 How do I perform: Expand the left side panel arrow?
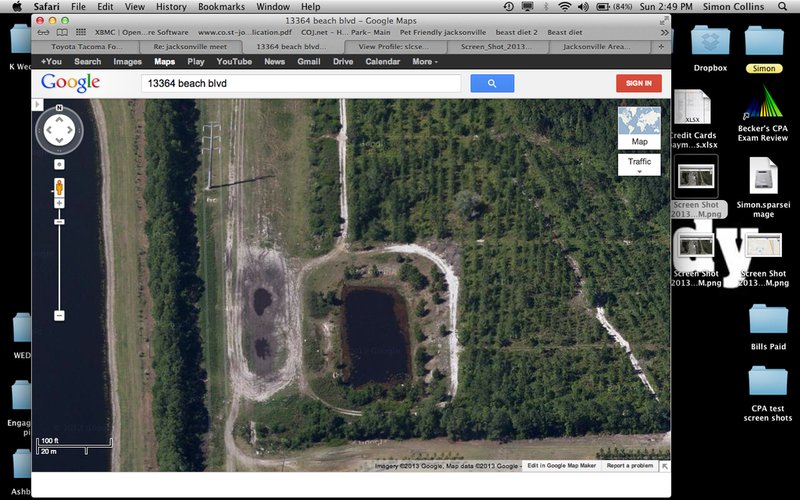click(x=37, y=105)
